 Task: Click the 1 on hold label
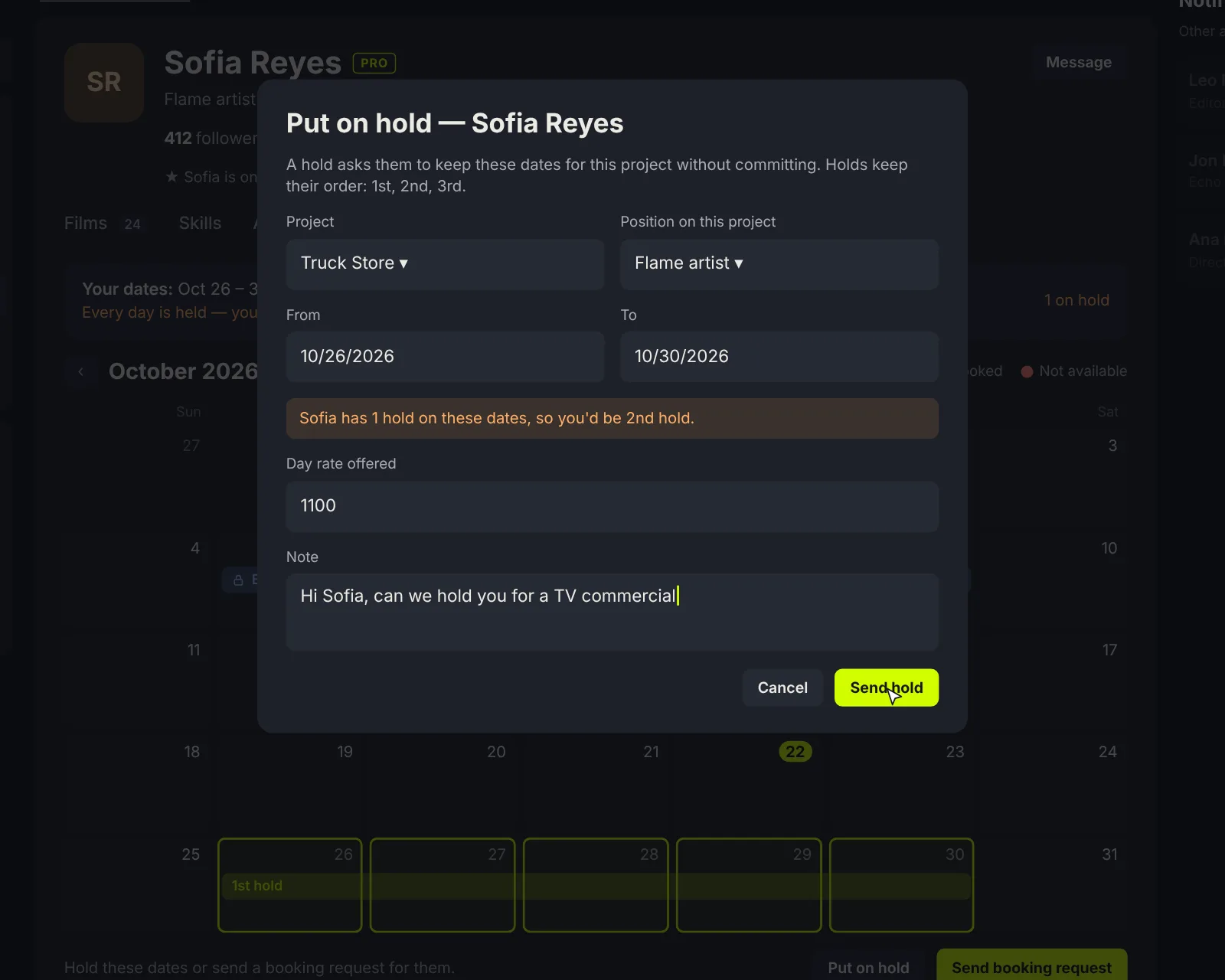[x=1076, y=300]
